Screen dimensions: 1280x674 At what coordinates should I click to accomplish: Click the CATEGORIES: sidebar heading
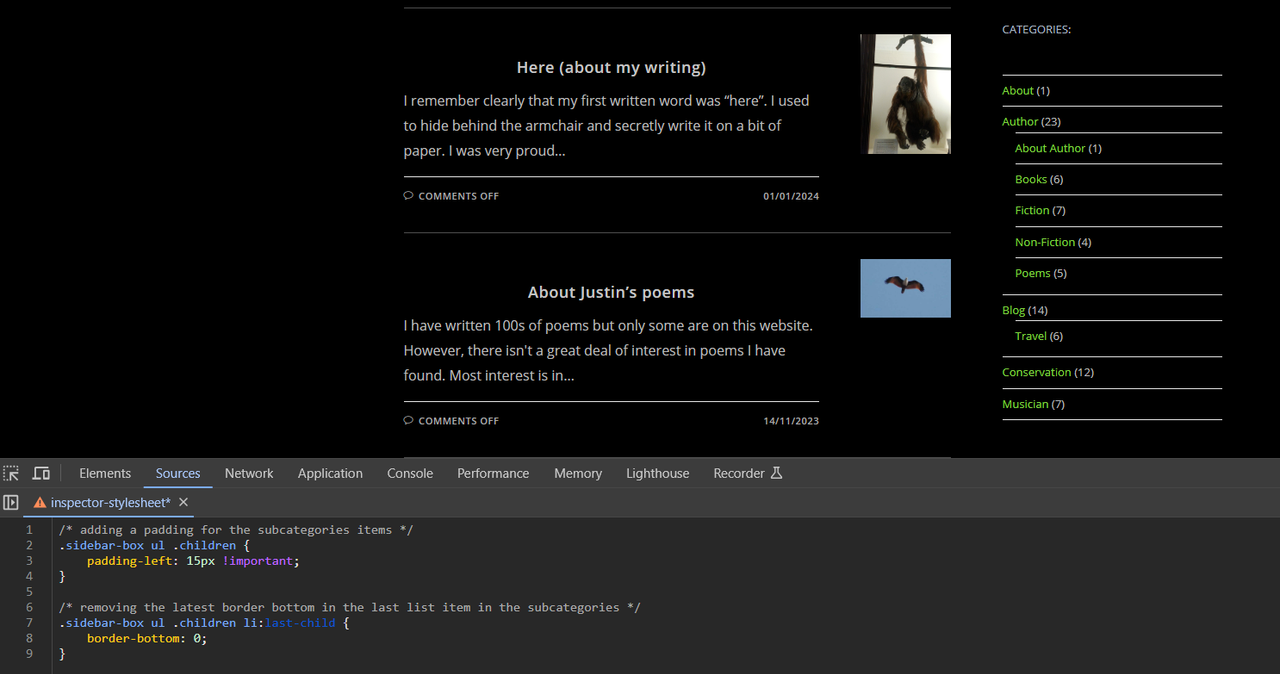(1036, 29)
